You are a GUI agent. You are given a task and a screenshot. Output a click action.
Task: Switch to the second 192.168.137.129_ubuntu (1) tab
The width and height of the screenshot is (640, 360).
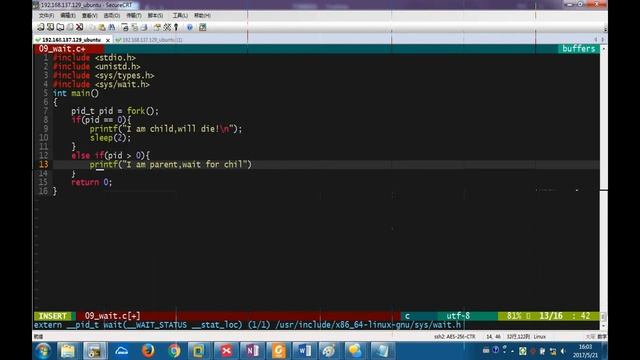tap(149, 40)
